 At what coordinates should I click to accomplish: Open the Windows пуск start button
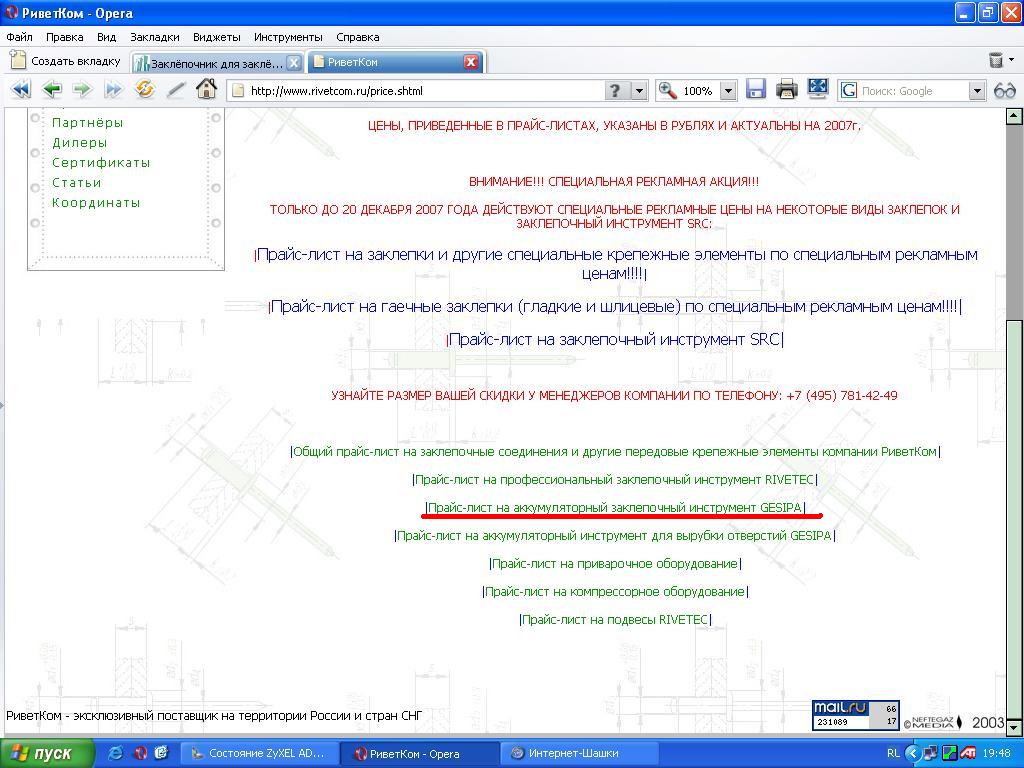(47, 753)
